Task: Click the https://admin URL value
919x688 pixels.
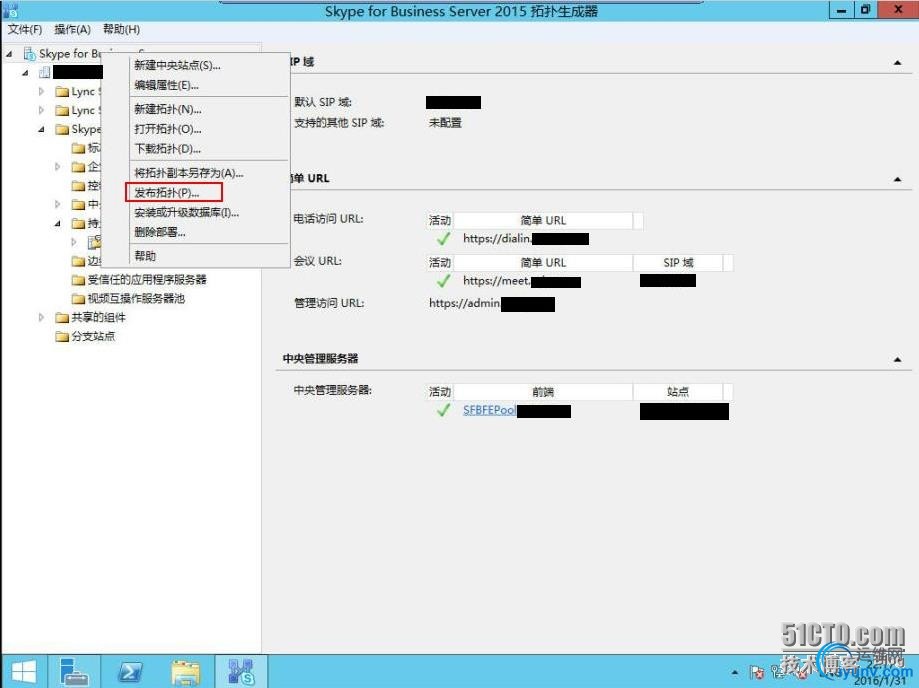Action: [465, 303]
